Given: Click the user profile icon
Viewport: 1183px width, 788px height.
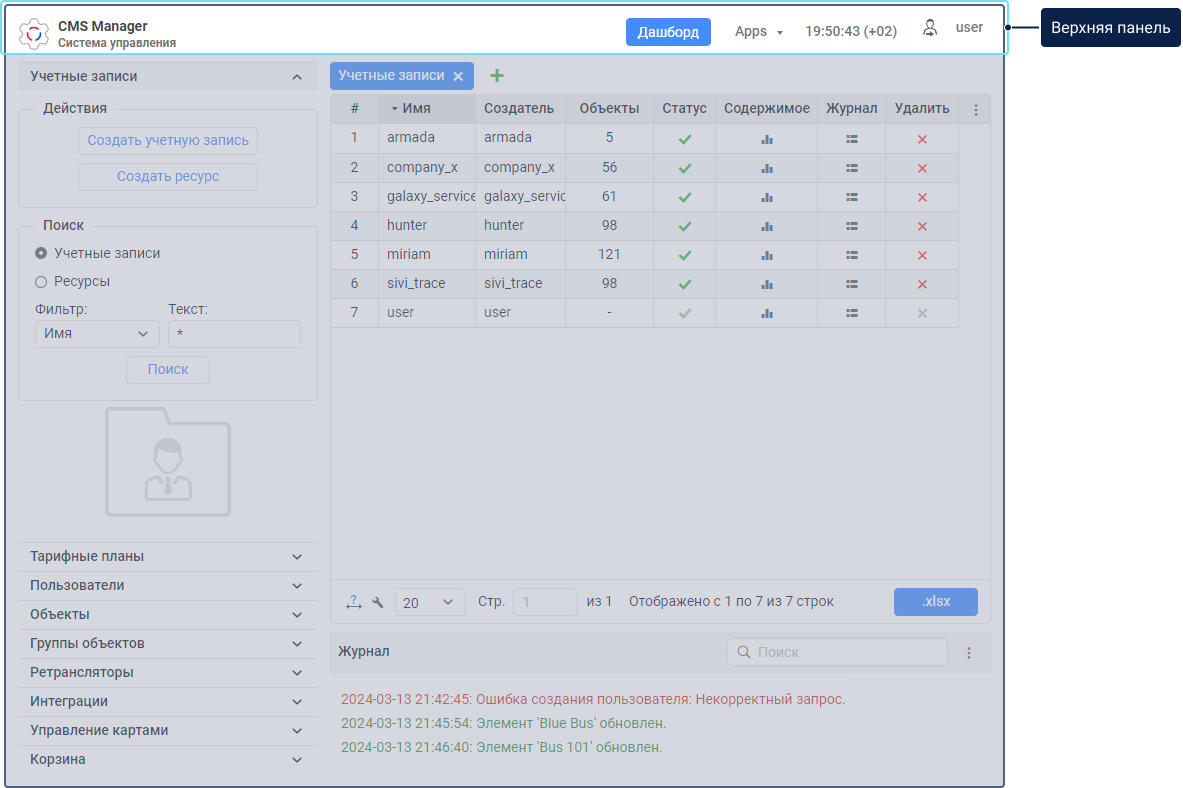Looking at the screenshot, I should 930,29.
